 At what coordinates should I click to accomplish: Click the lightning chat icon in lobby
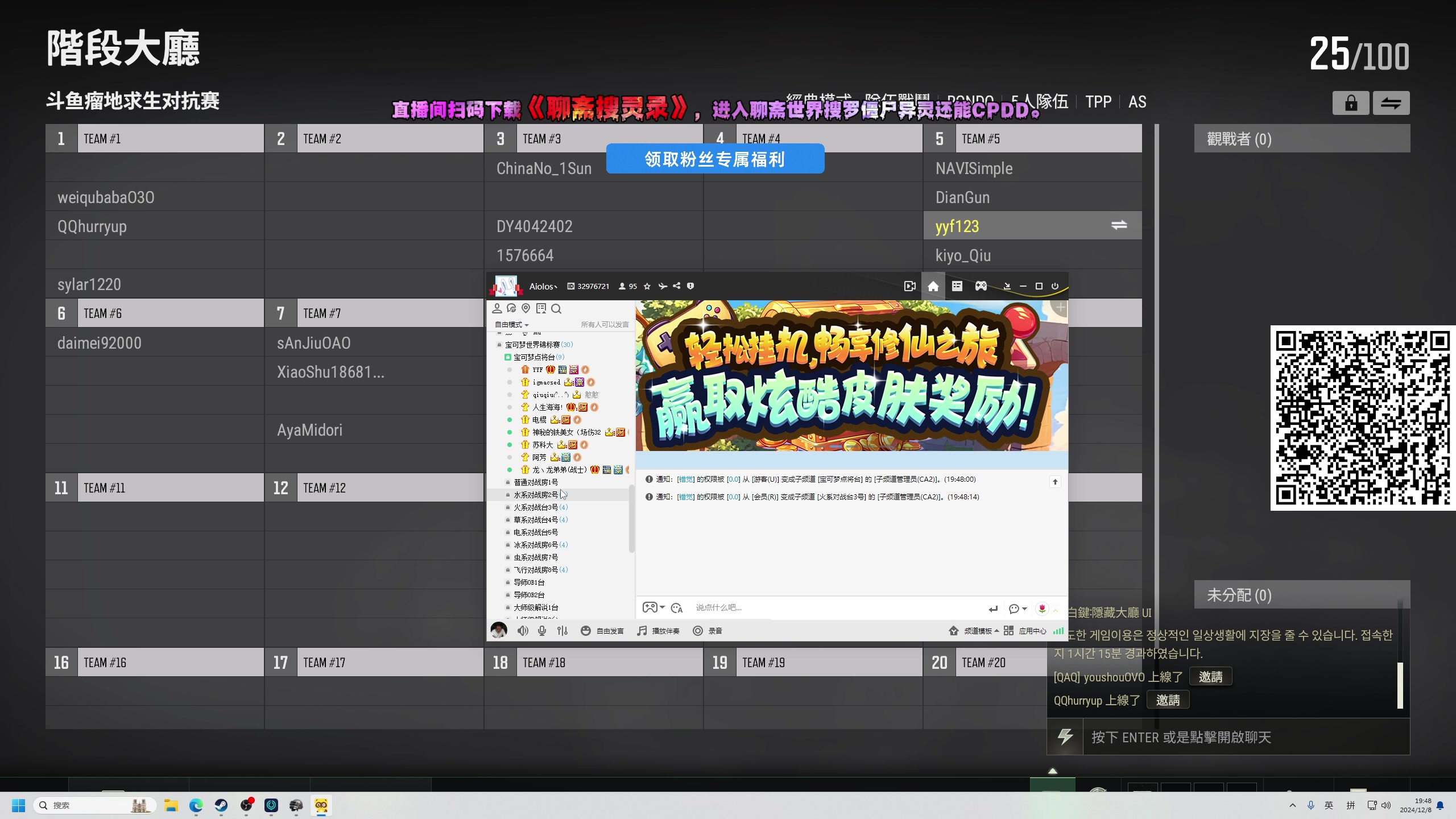[1065, 737]
